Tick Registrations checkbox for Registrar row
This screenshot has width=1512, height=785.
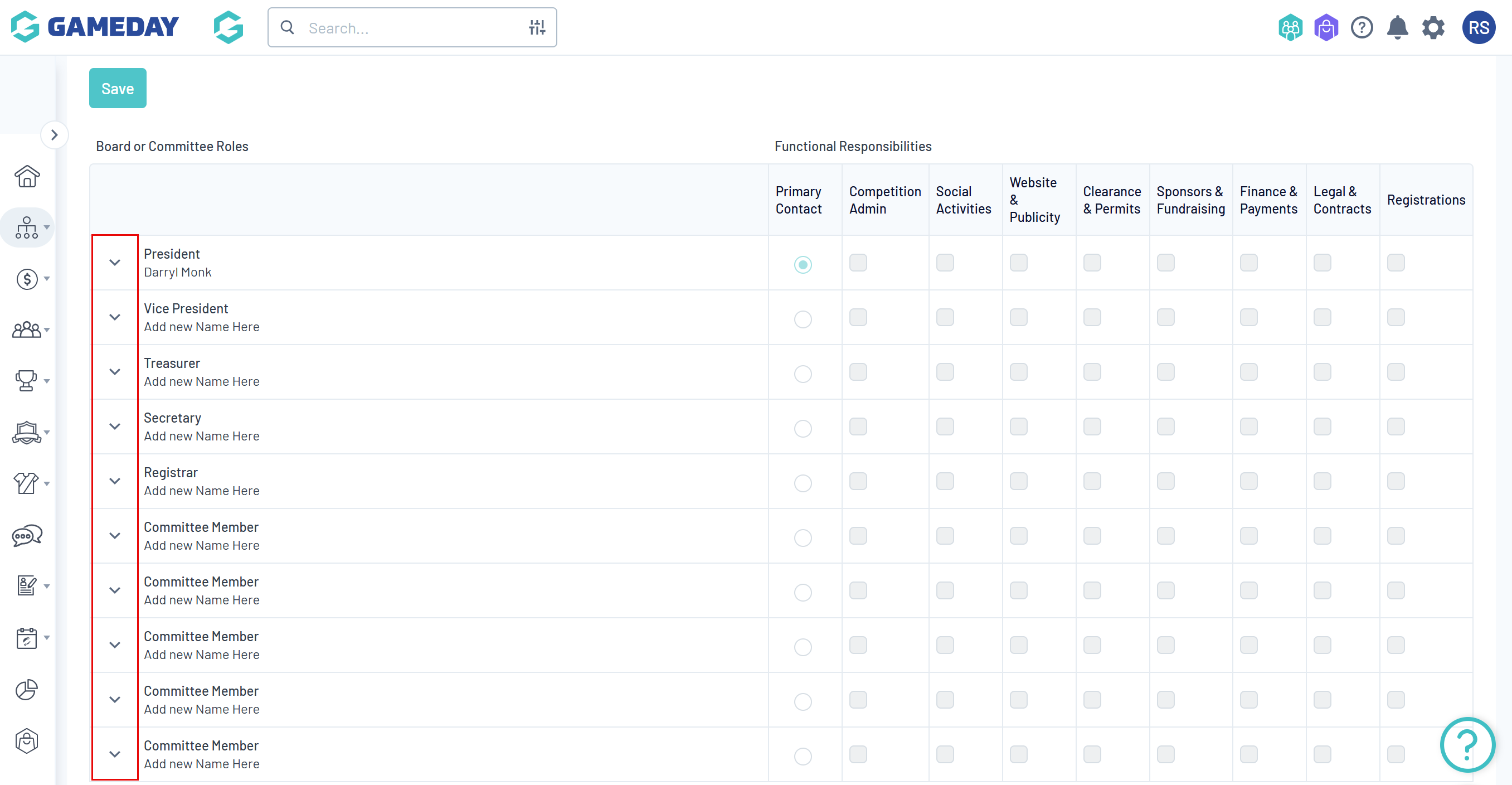[x=1395, y=481]
